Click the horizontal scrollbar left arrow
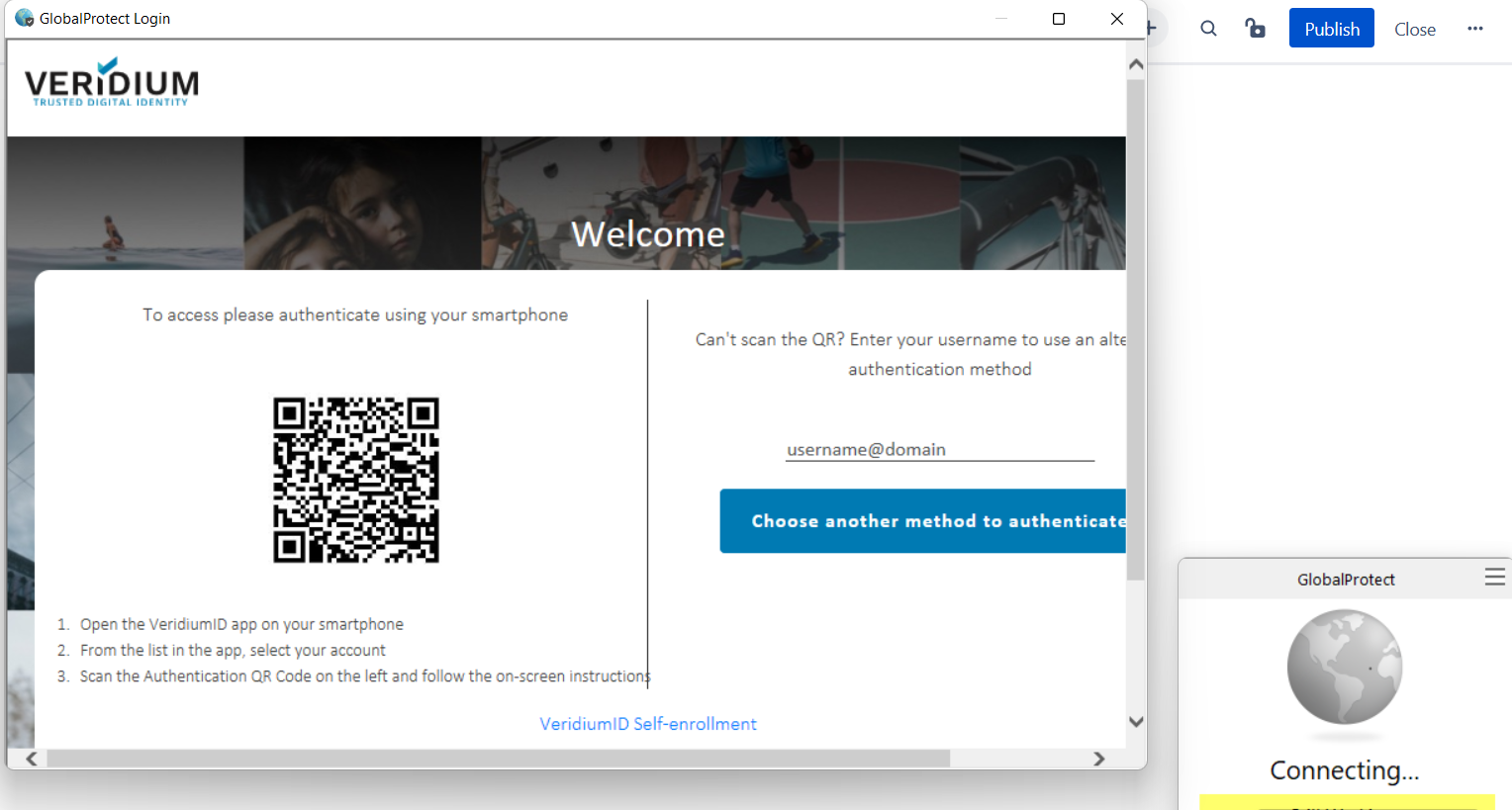1512x810 pixels. (32, 759)
